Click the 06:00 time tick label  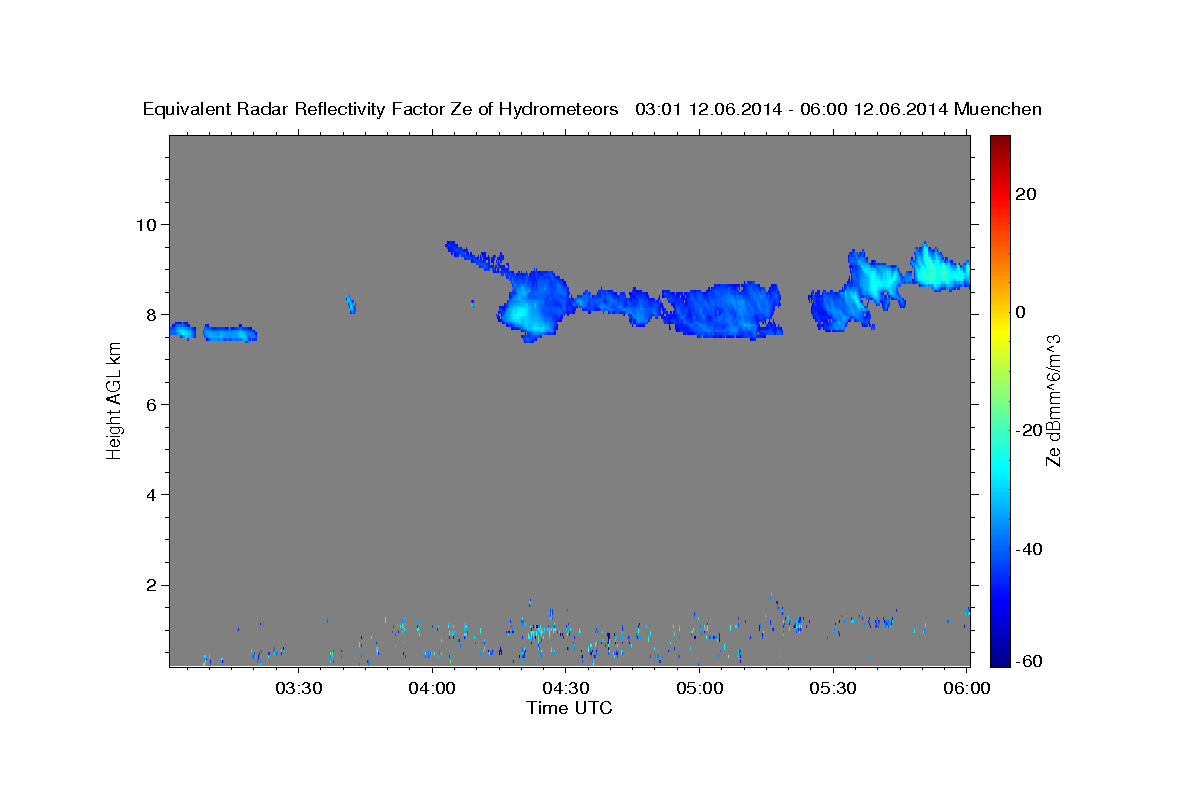tap(967, 688)
